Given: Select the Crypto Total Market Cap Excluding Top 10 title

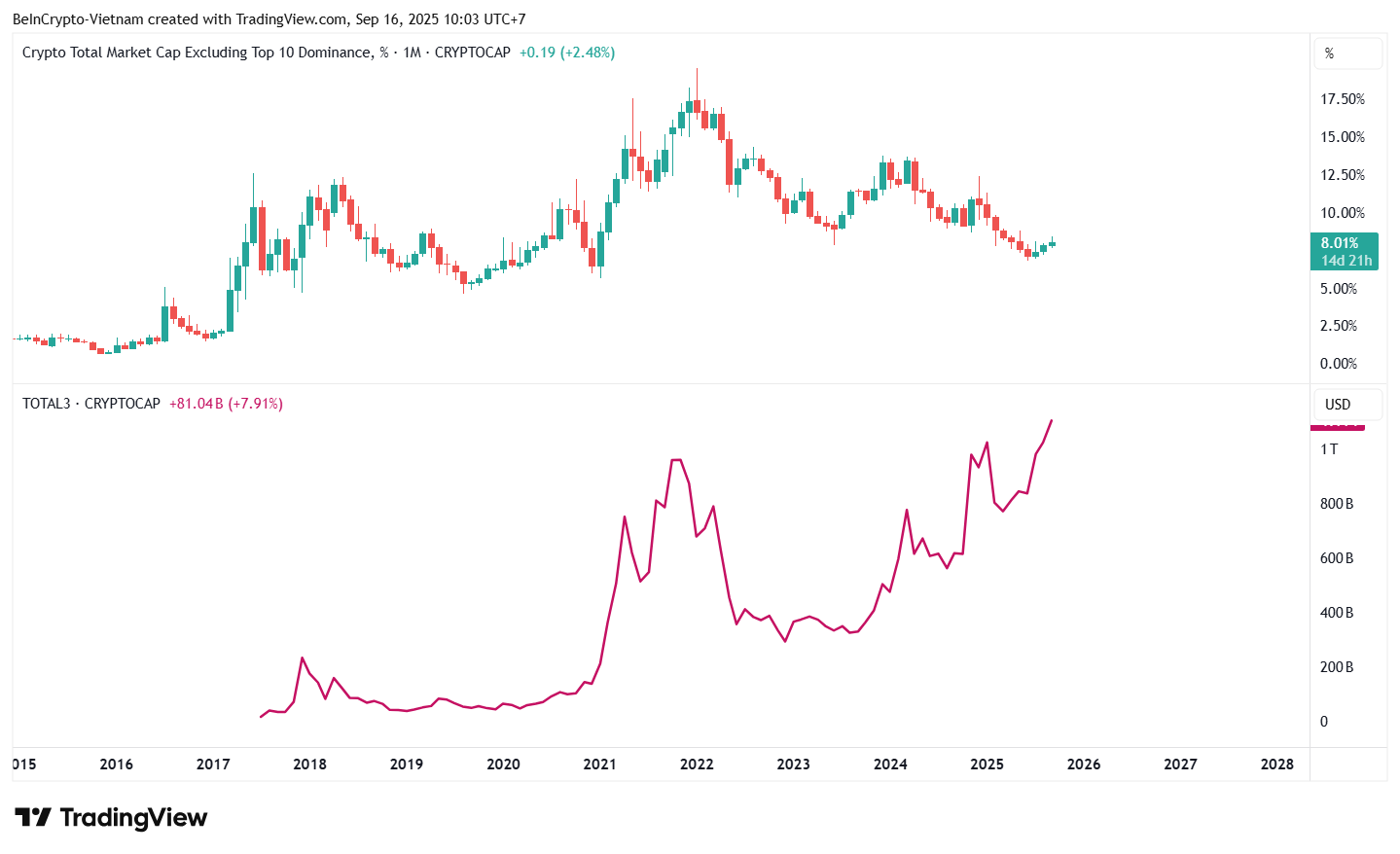Looking at the screenshot, I should click(197, 53).
